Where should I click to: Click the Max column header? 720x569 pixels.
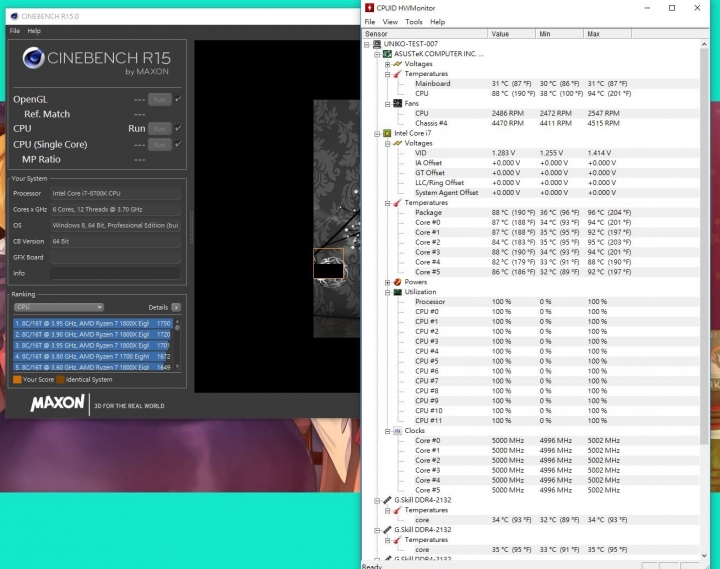[608, 34]
